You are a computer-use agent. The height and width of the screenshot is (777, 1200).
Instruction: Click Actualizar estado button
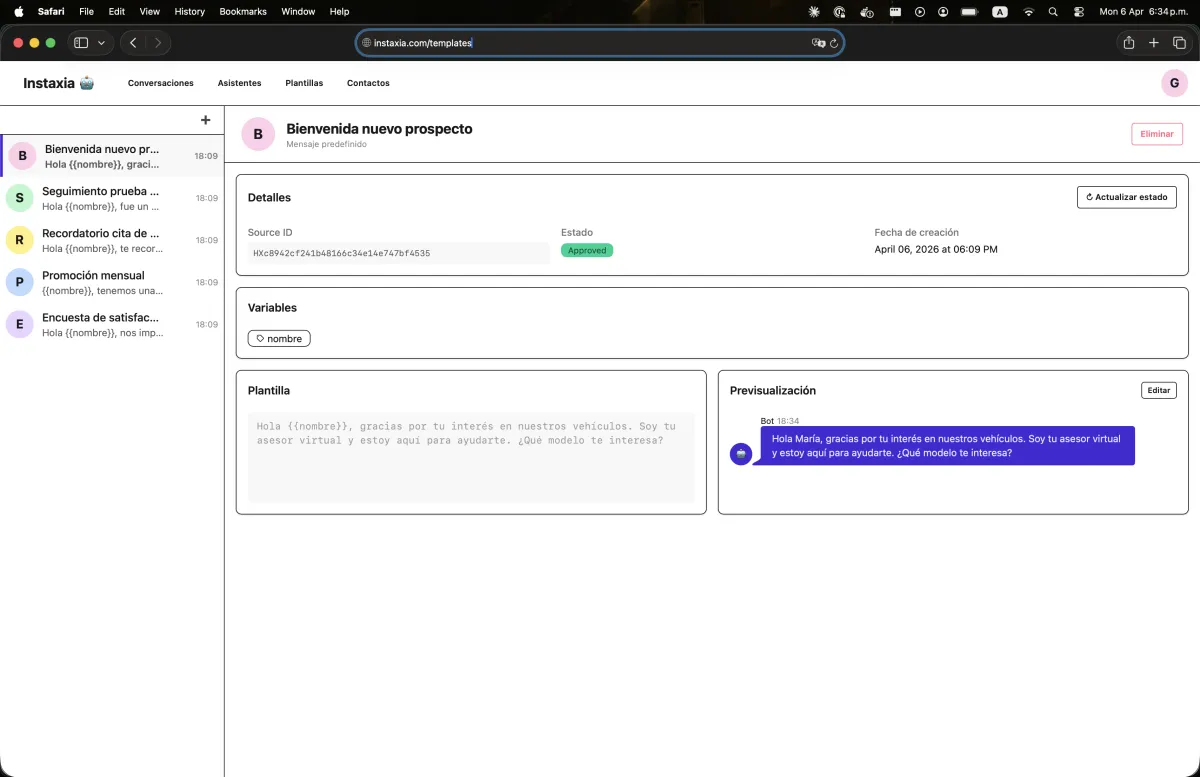click(1126, 197)
